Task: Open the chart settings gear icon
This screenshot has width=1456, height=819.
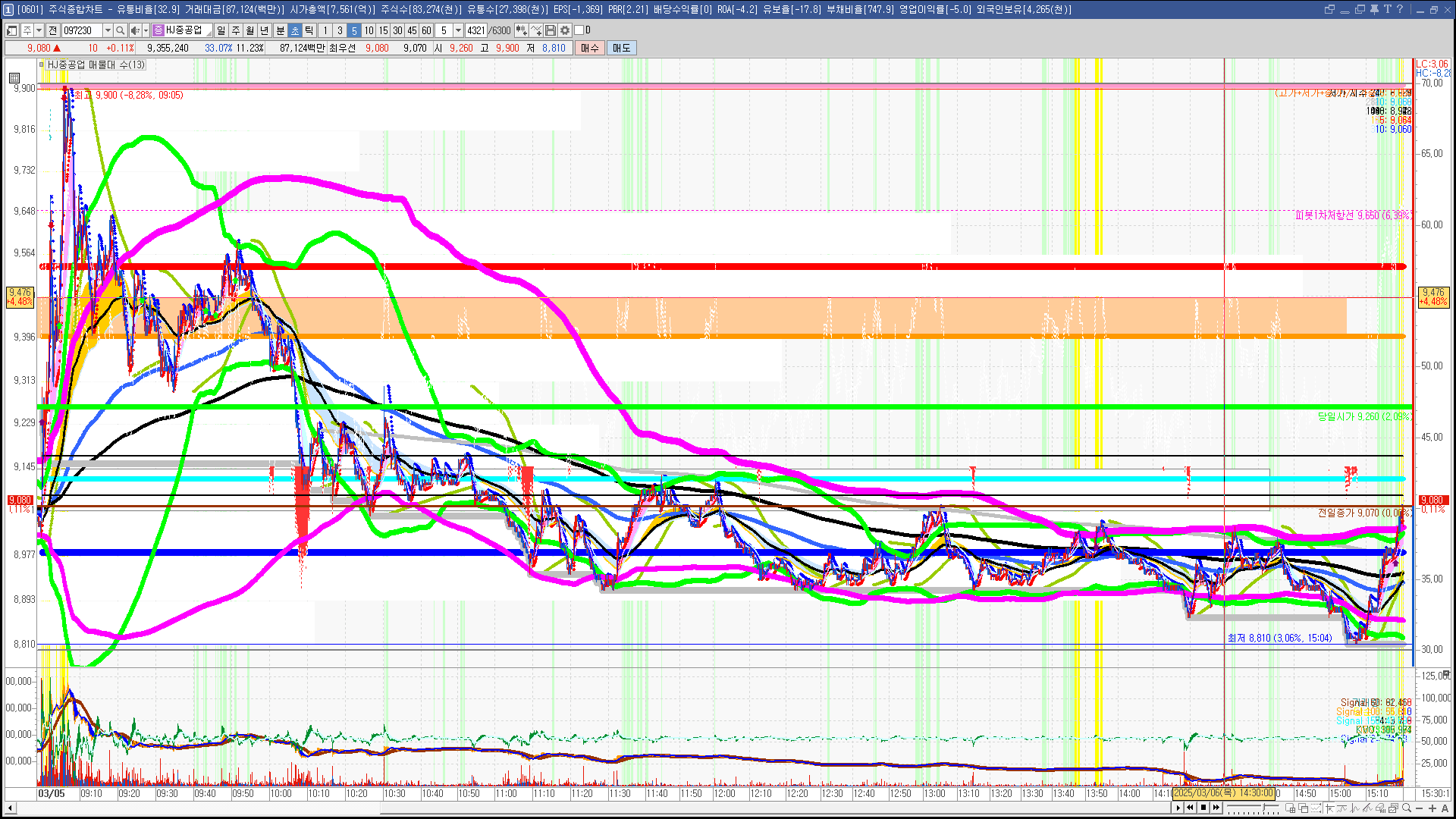Action: 565,30
